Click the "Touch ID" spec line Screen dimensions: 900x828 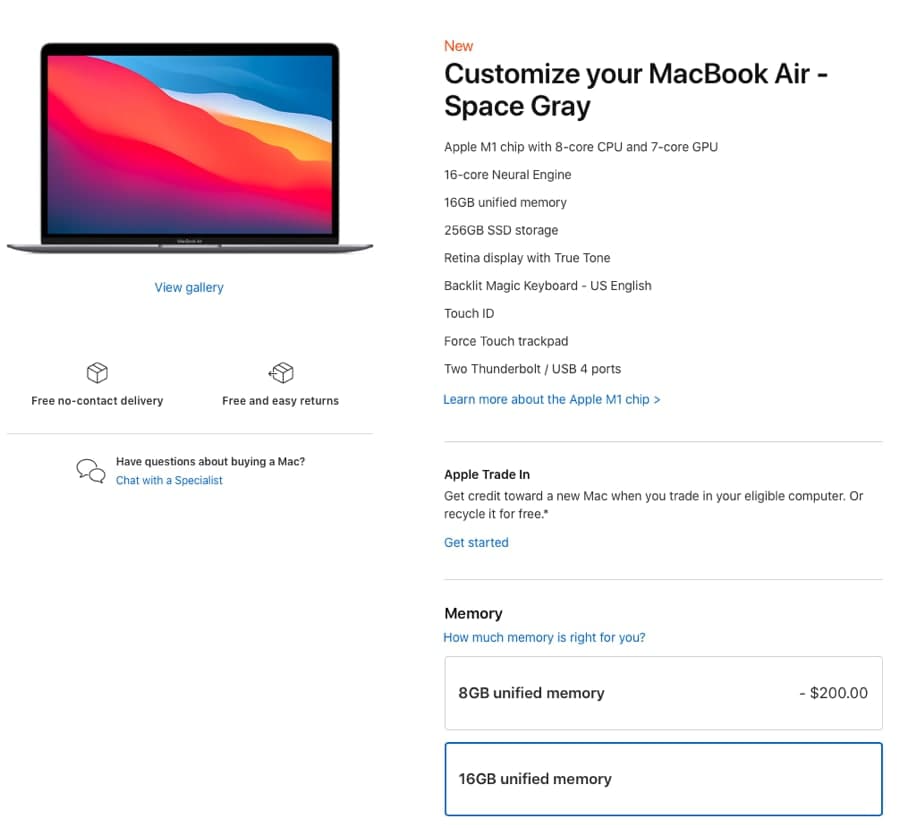pos(469,313)
